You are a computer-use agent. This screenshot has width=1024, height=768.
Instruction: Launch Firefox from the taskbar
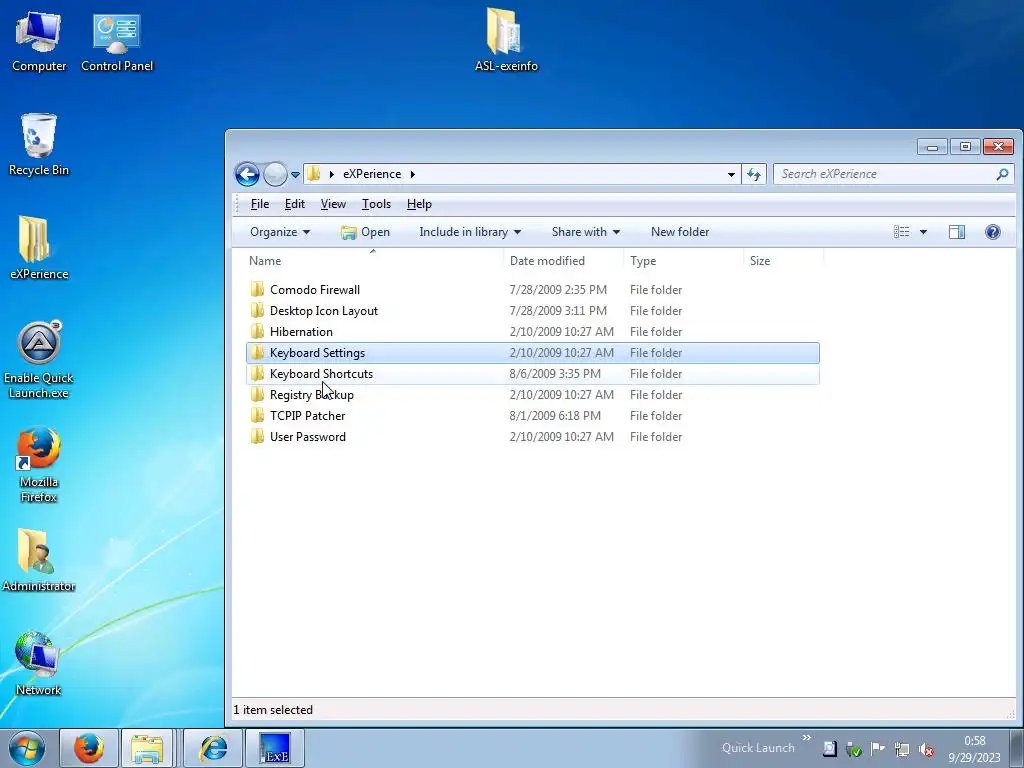[x=89, y=748]
